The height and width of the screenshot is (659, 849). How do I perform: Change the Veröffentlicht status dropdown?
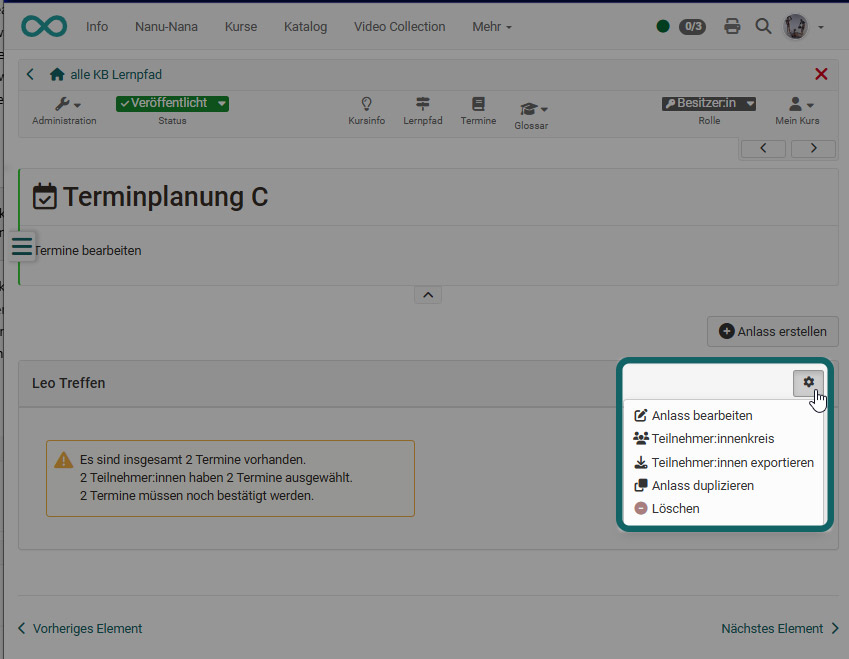172,103
